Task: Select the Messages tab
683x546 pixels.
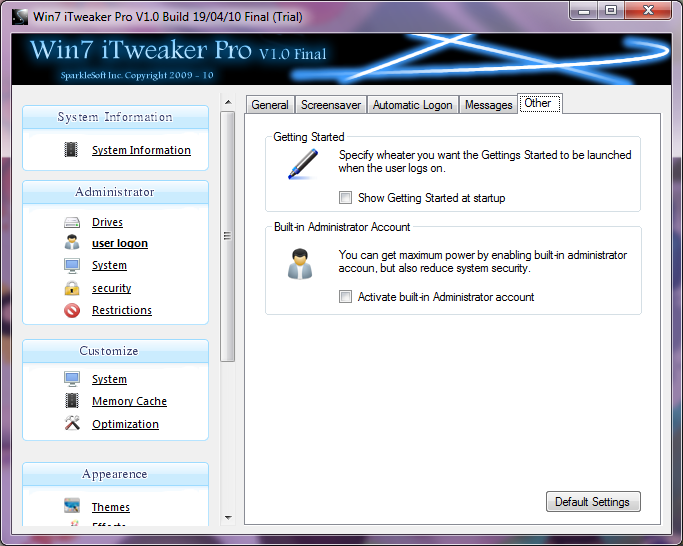Action: pyautogui.click(x=488, y=105)
